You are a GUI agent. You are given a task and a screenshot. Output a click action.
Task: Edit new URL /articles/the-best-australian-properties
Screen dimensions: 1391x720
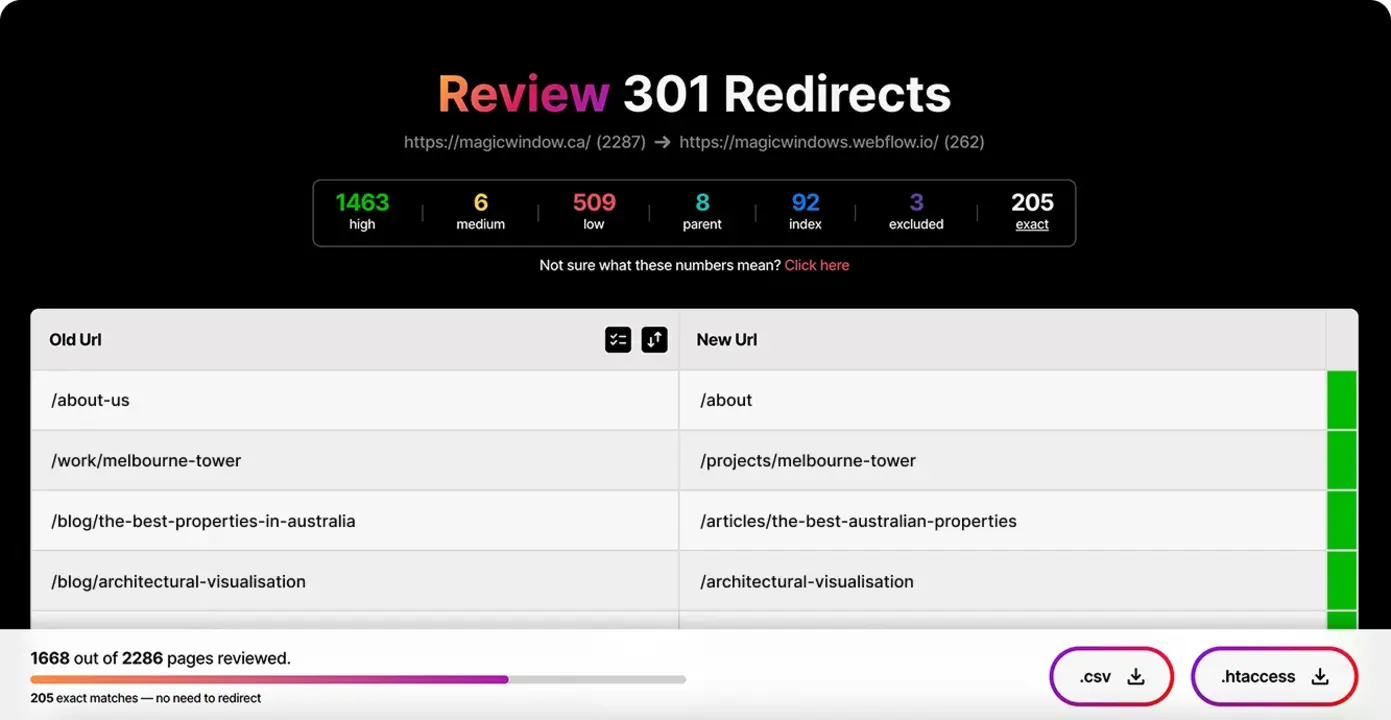(858, 521)
